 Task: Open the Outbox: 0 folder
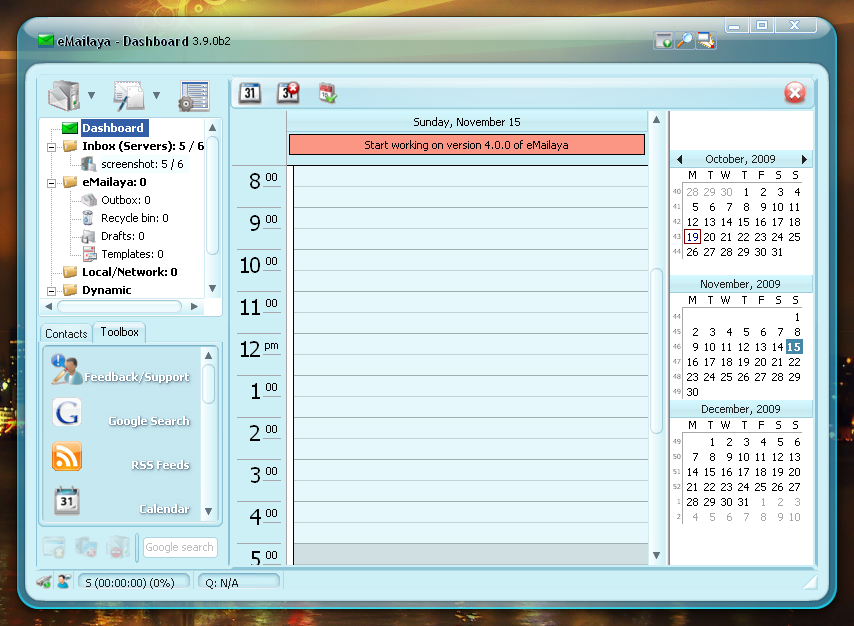[x=126, y=200]
